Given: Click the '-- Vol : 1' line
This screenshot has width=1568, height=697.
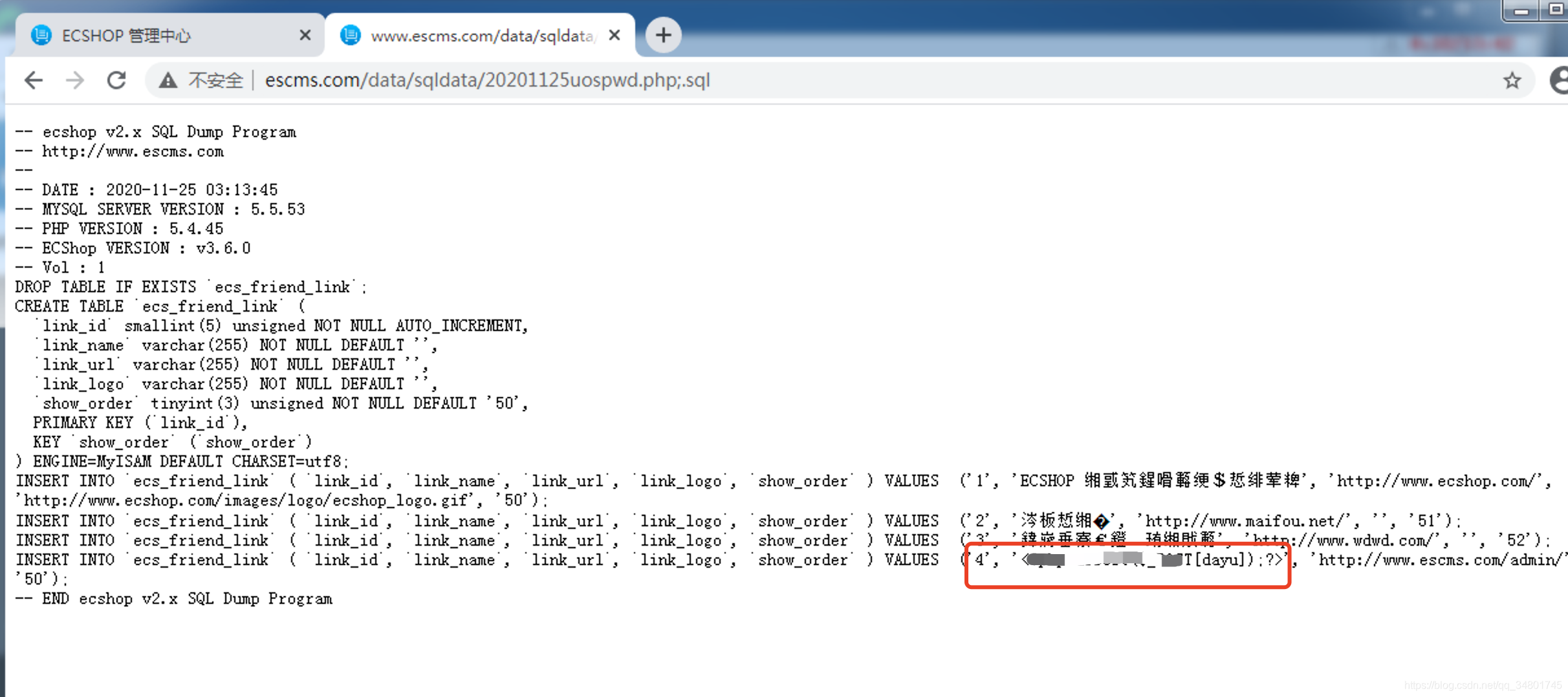Looking at the screenshot, I should coord(60,268).
